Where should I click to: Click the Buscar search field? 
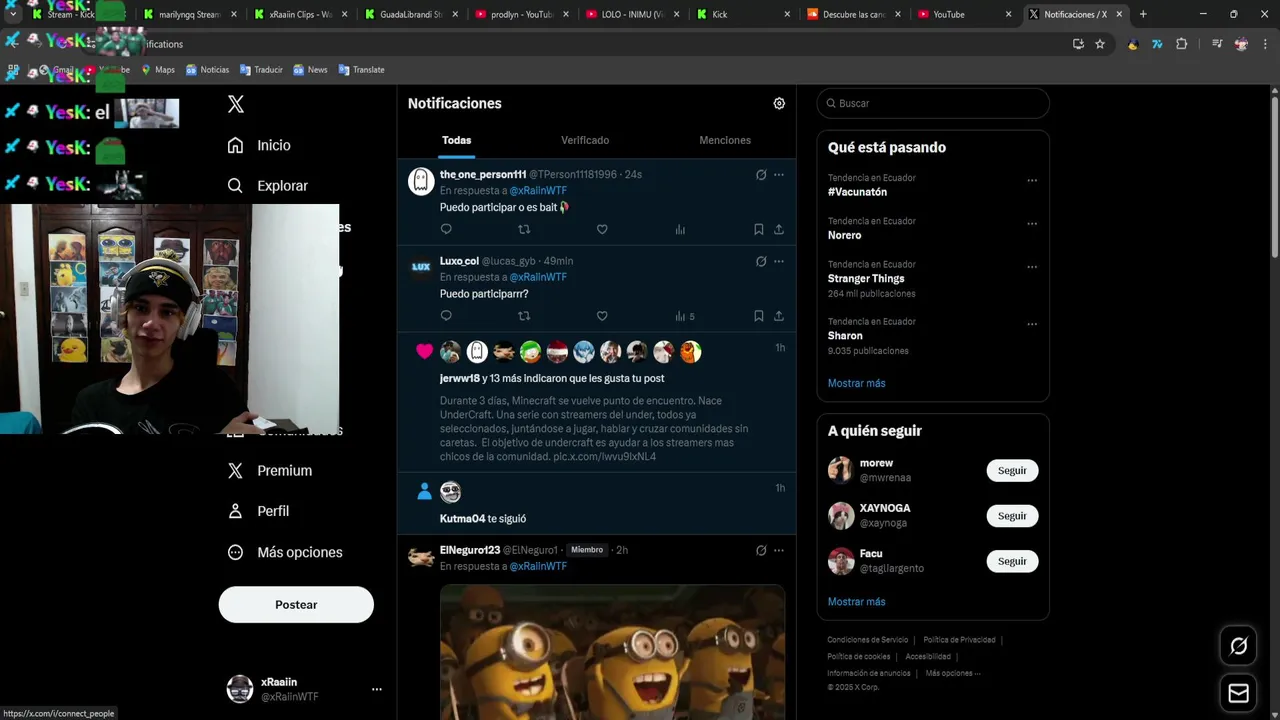pyautogui.click(x=933, y=103)
